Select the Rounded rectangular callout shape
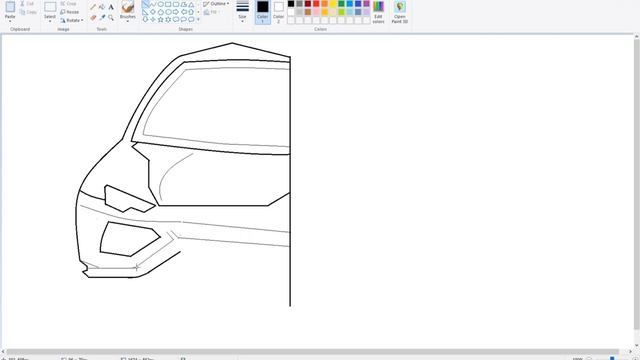Image resolution: width=640 pixels, height=360 pixels. click(x=176, y=20)
